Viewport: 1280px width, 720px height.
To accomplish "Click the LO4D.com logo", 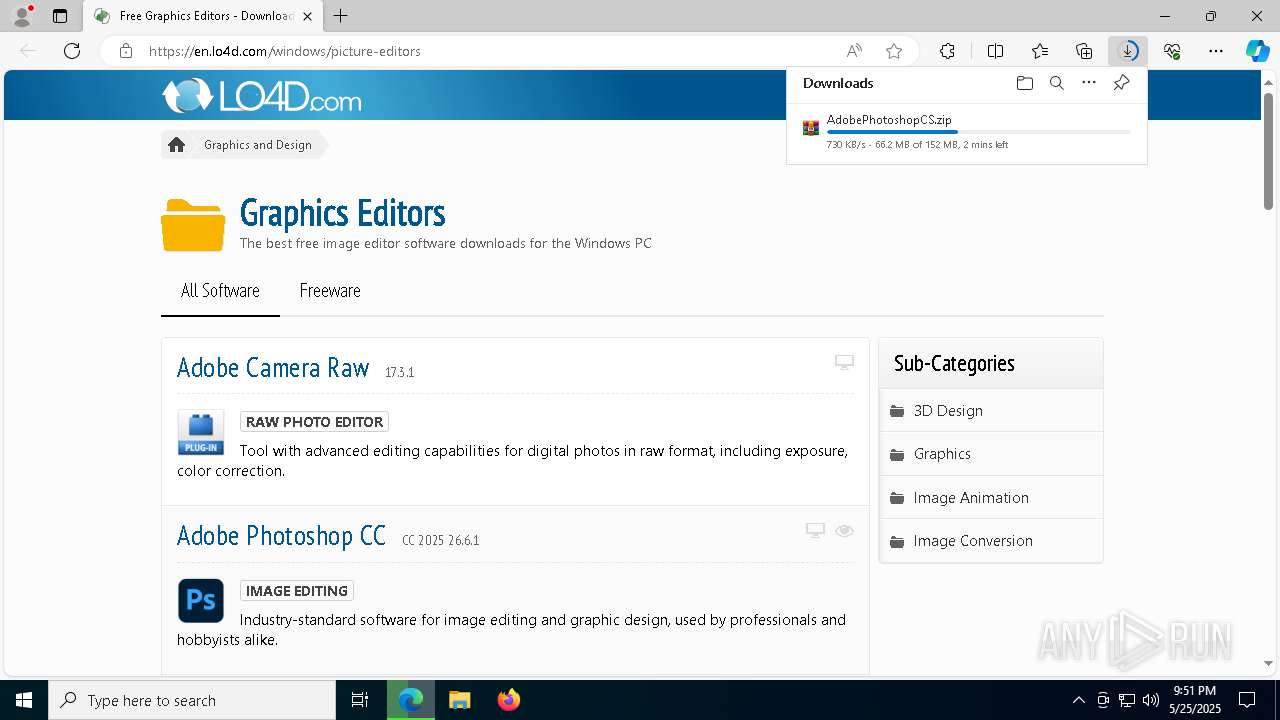I will coord(262,96).
